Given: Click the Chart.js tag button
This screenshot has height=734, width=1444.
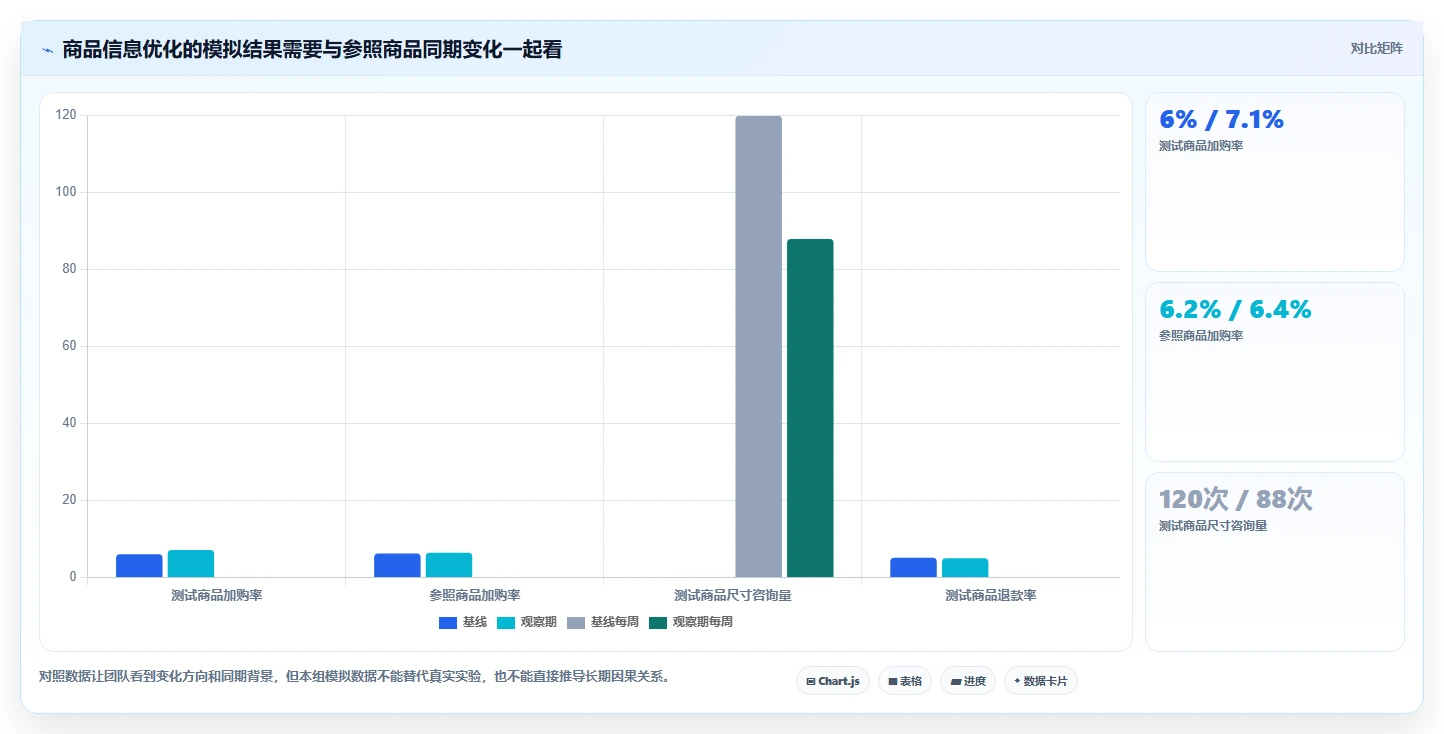Looking at the screenshot, I should [x=833, y=681].
